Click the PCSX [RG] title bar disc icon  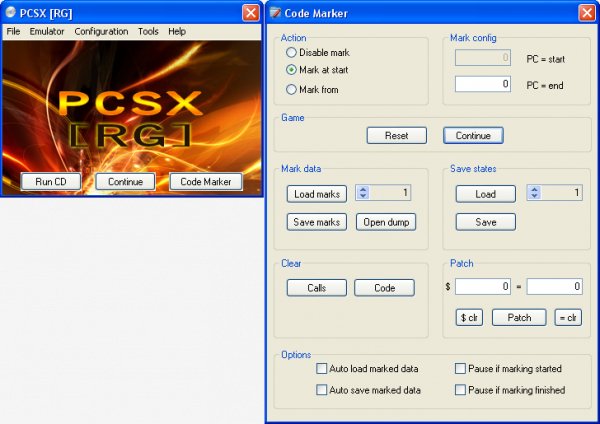coord(10,13)
